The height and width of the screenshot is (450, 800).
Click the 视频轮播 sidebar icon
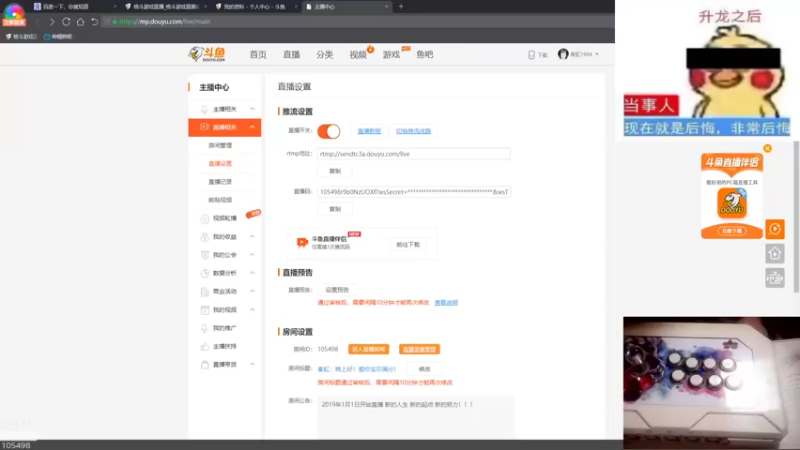[205, 218]
